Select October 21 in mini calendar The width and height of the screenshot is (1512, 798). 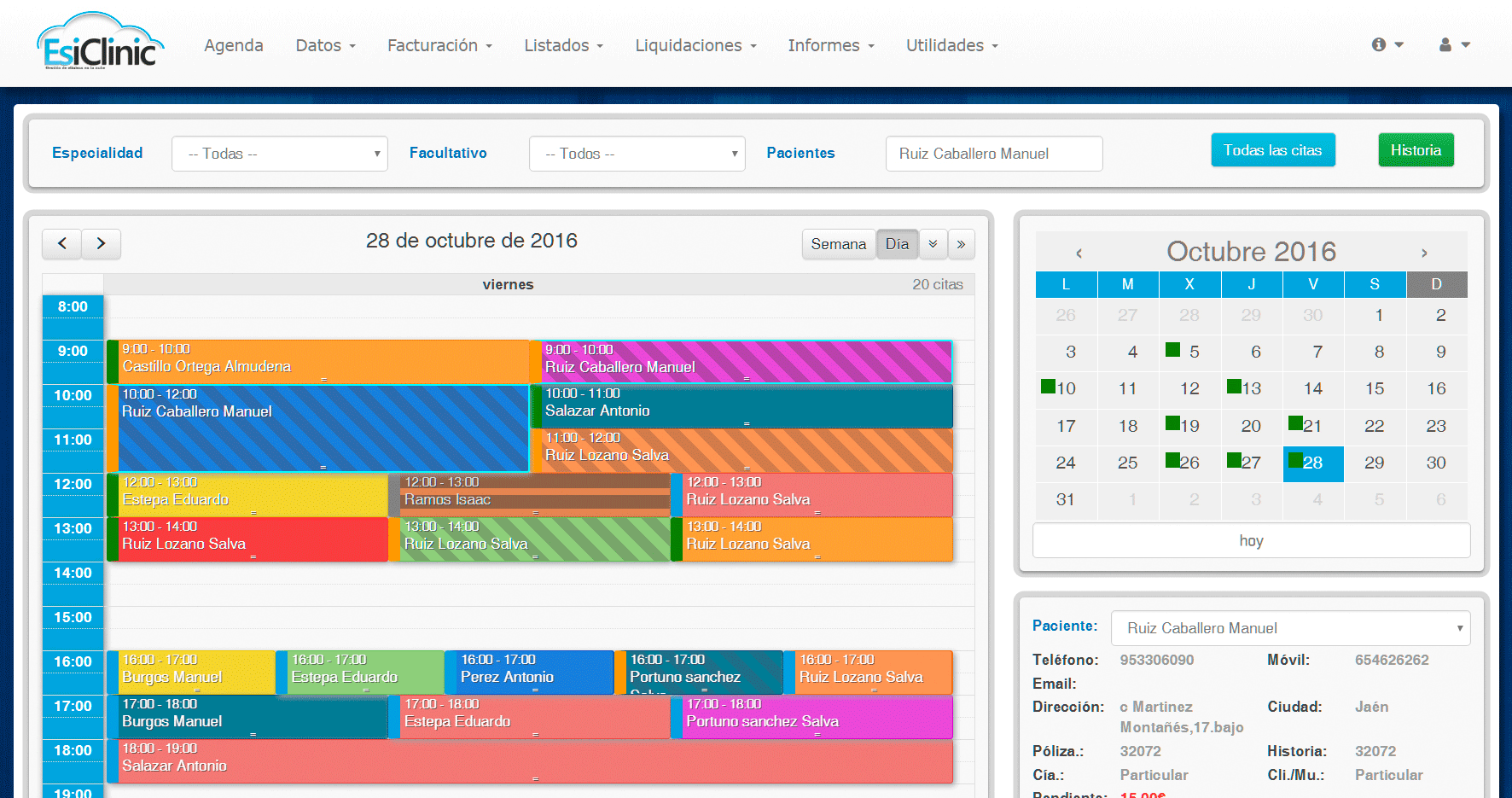1313,427
